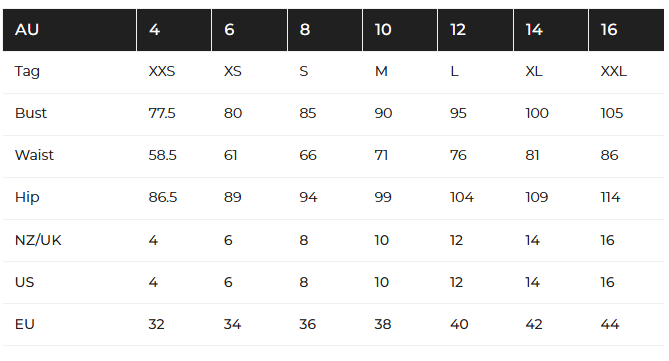Select the size 10 column header
The height and width of the screenshot is (361, 669).
[x=400, y=30]
